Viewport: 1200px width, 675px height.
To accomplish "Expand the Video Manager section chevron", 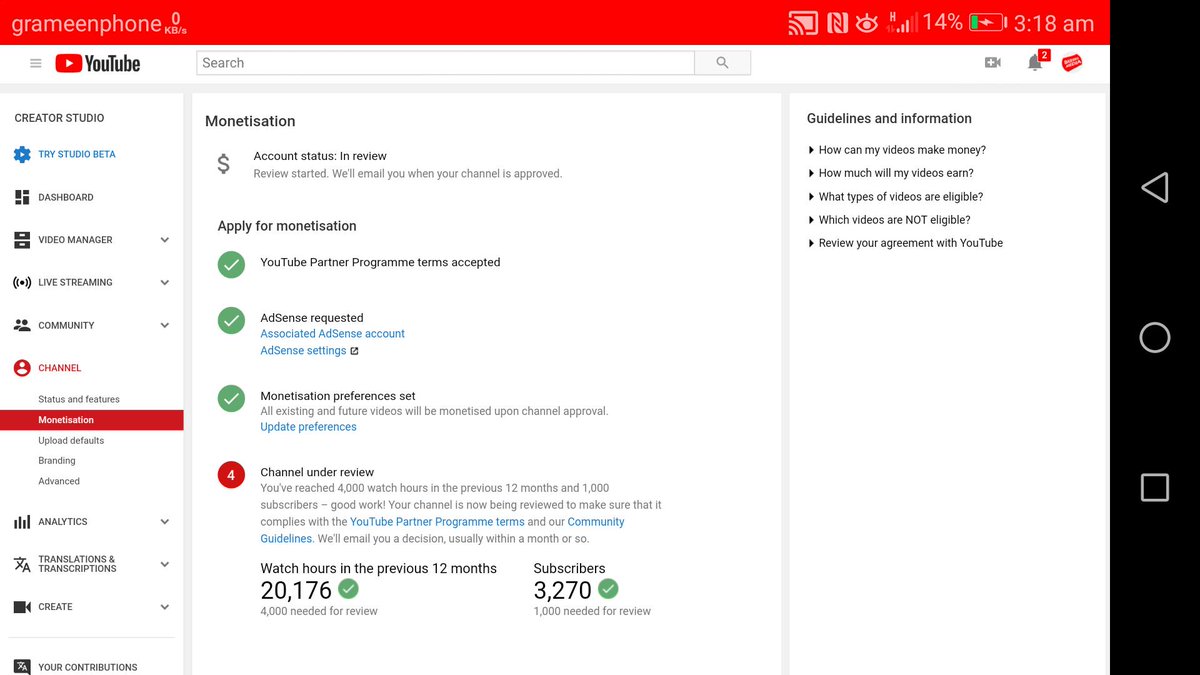I will 165,240.
